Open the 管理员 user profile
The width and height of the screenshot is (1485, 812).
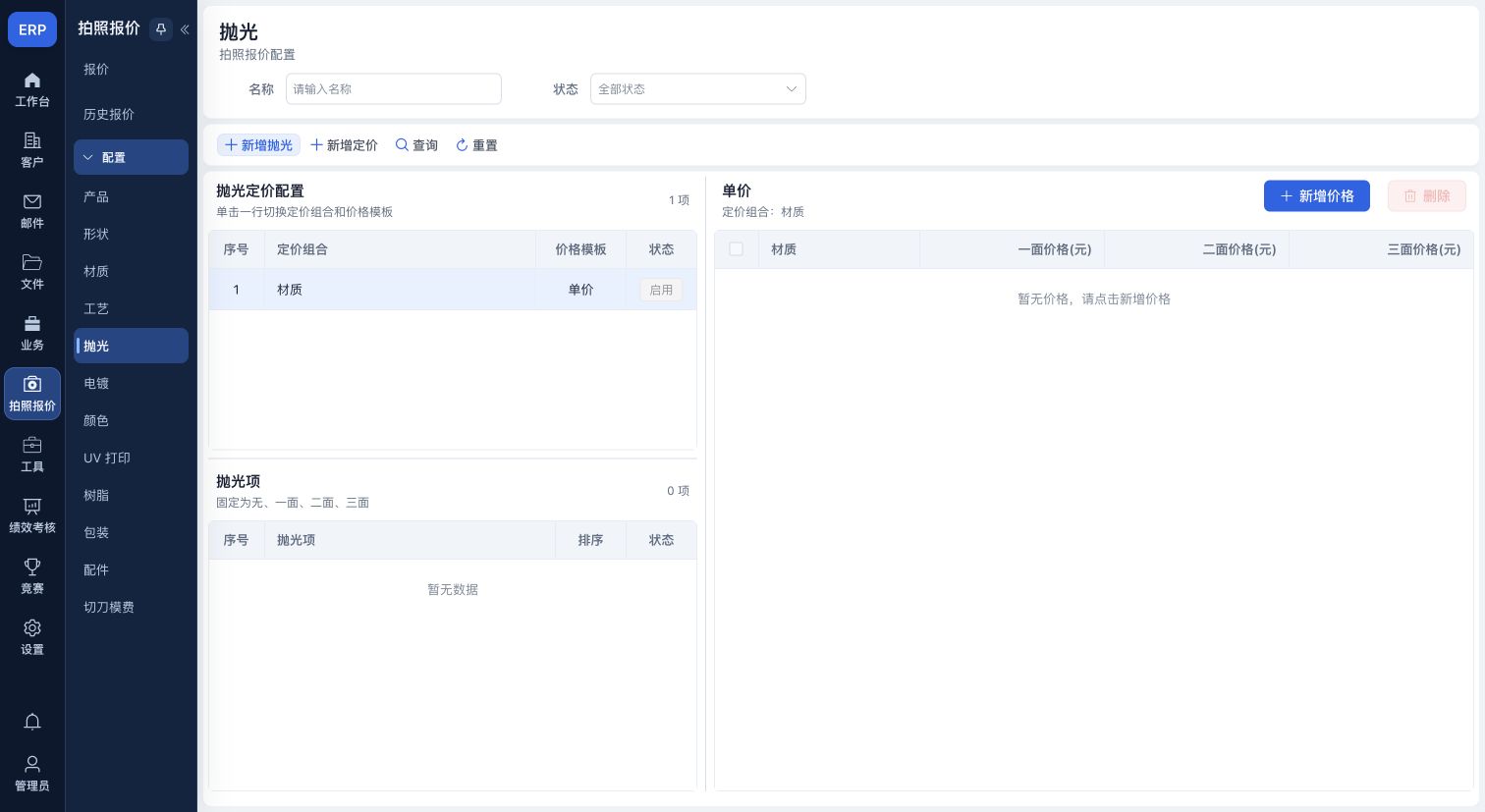pos(32,773)
